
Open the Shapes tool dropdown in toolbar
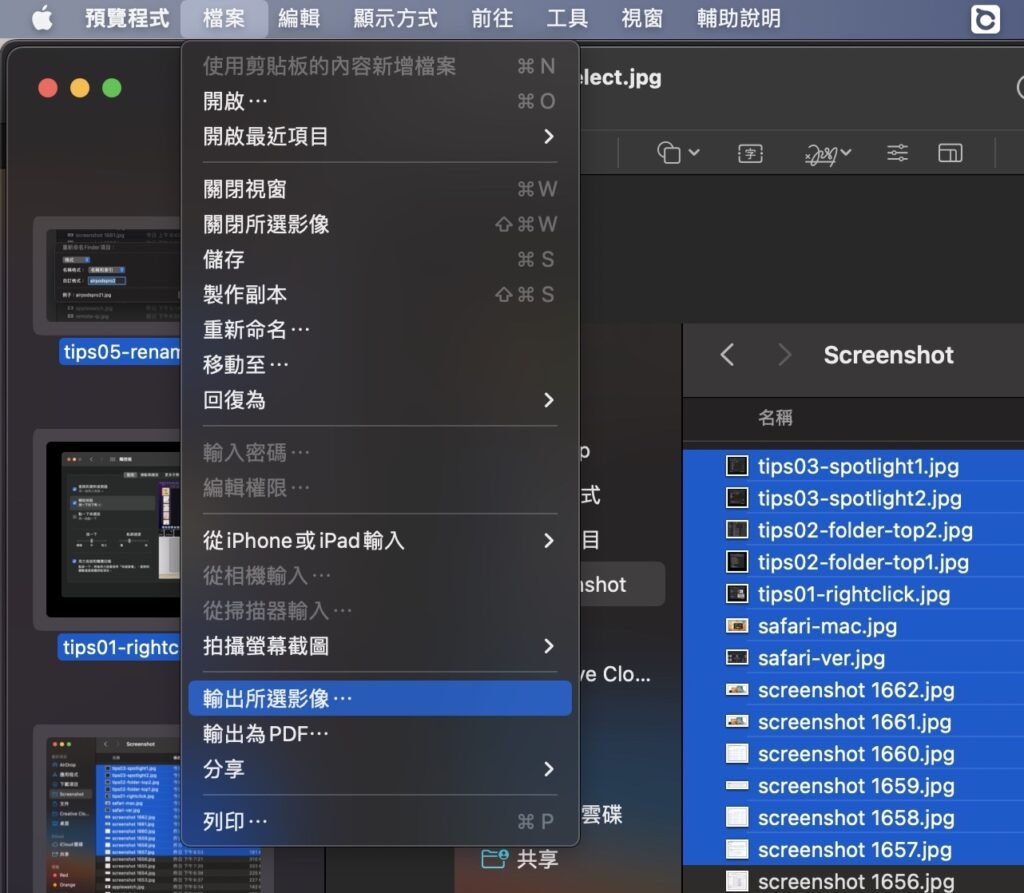pyautogui.click(x=678, y=154)
